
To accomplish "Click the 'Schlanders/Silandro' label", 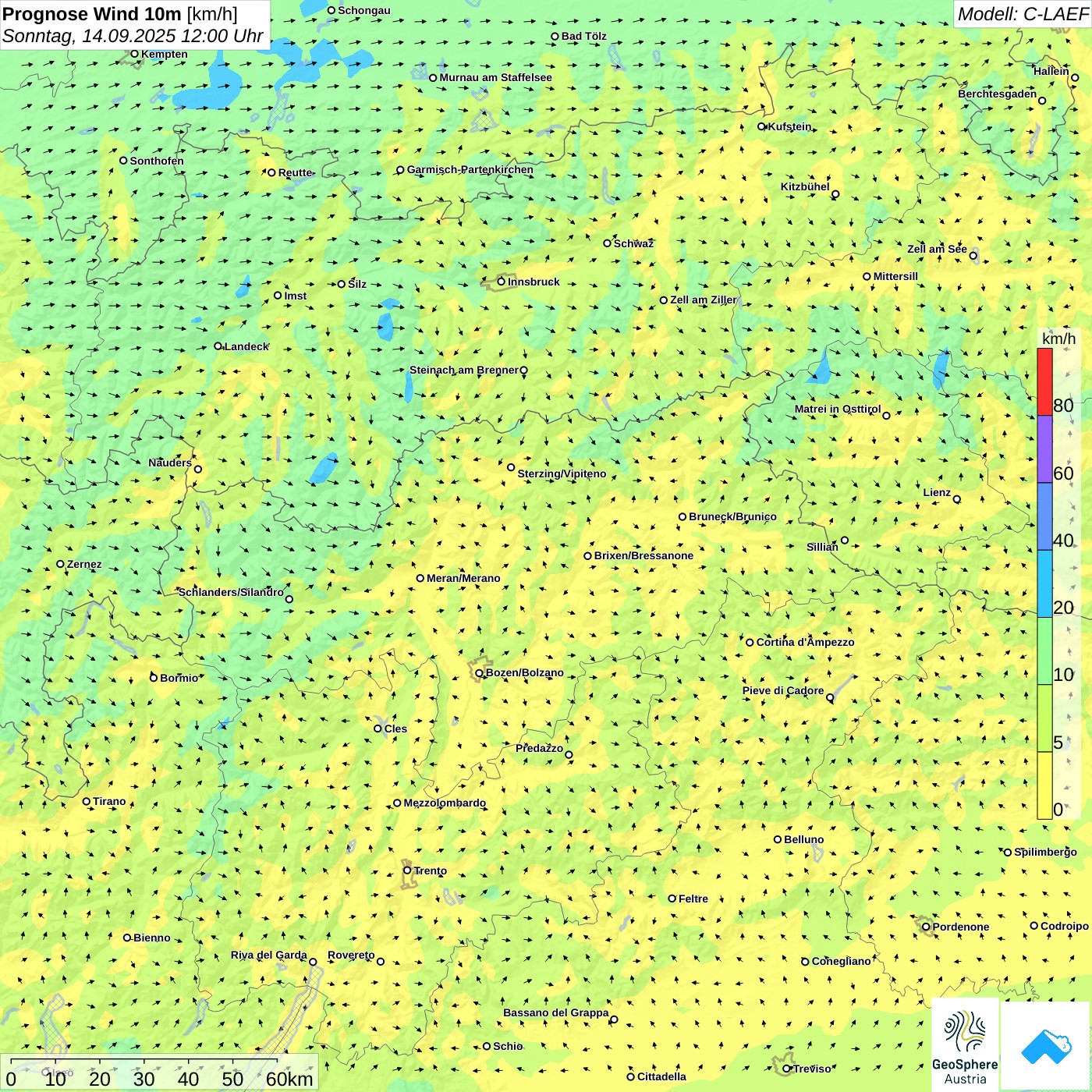I will point(231,592).
